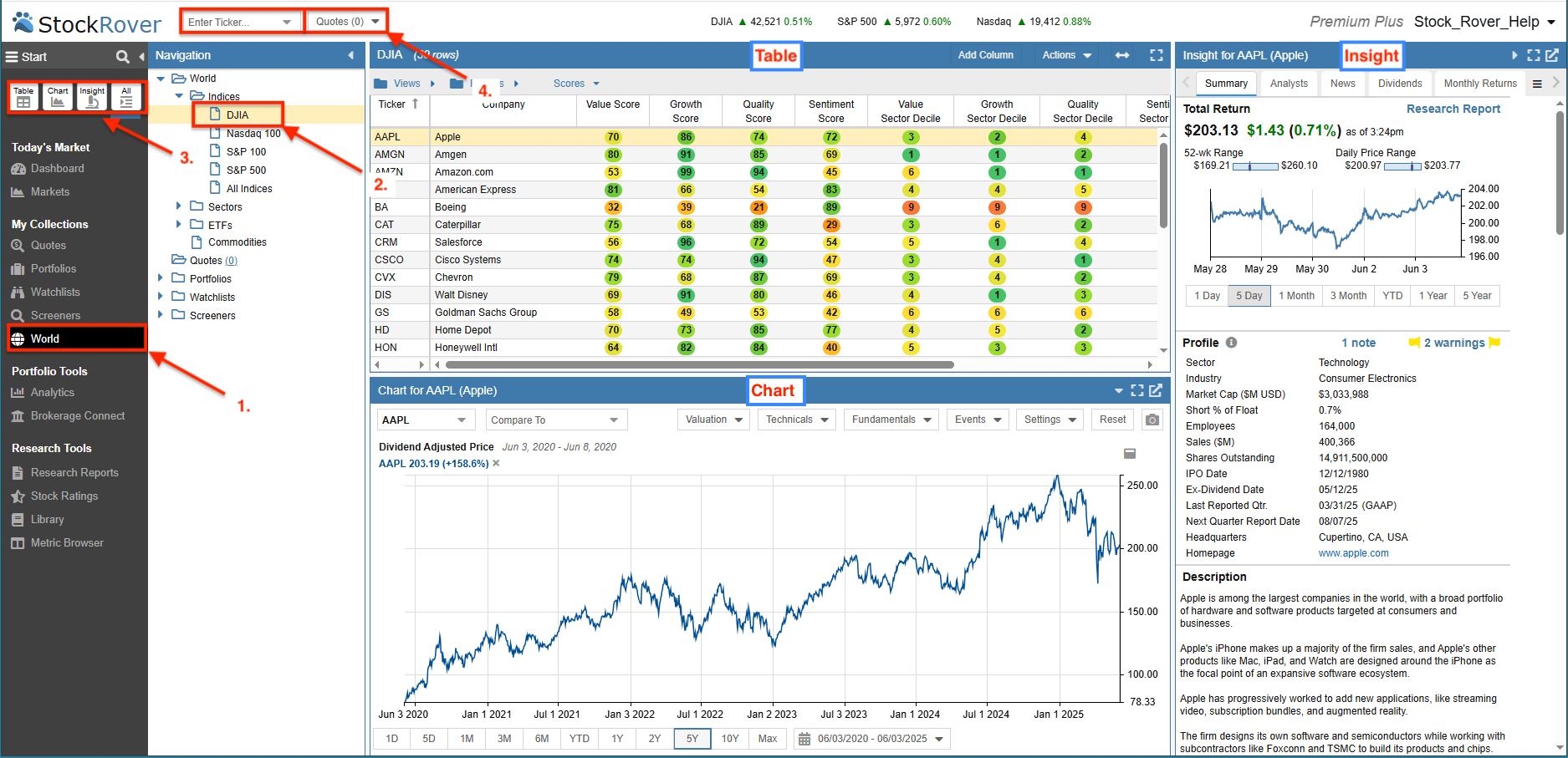Pop out the Insight panel into a new window
The width and height of the screenshot is (1568, 758).
click(1552, 55)
